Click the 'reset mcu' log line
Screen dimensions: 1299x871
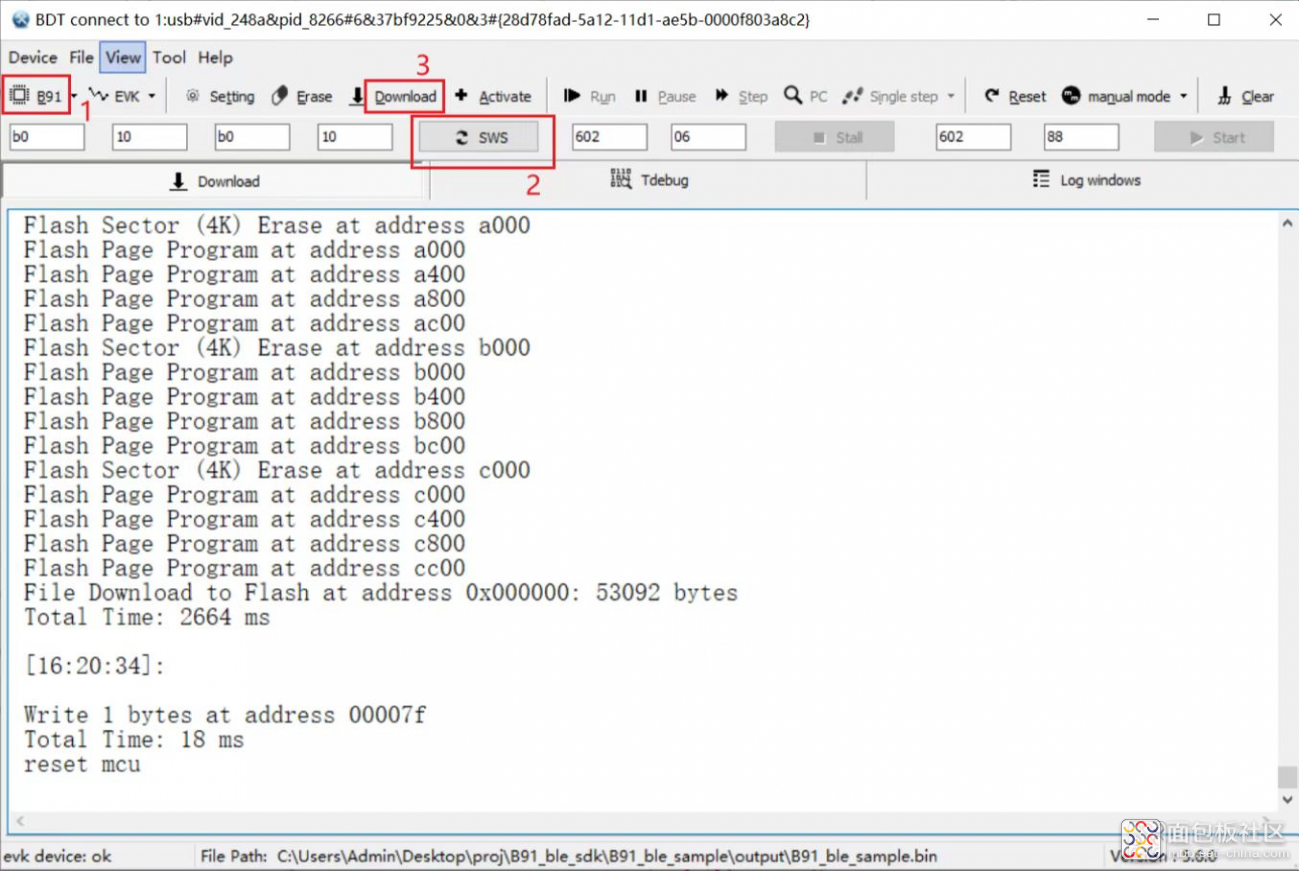tap(82, 765)
